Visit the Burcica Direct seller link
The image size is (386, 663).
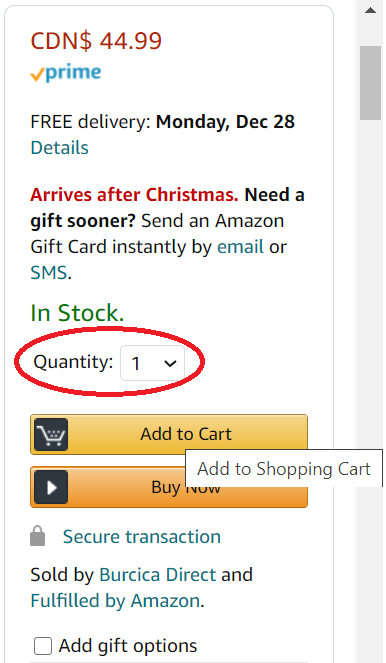click(x=158, y=575)
